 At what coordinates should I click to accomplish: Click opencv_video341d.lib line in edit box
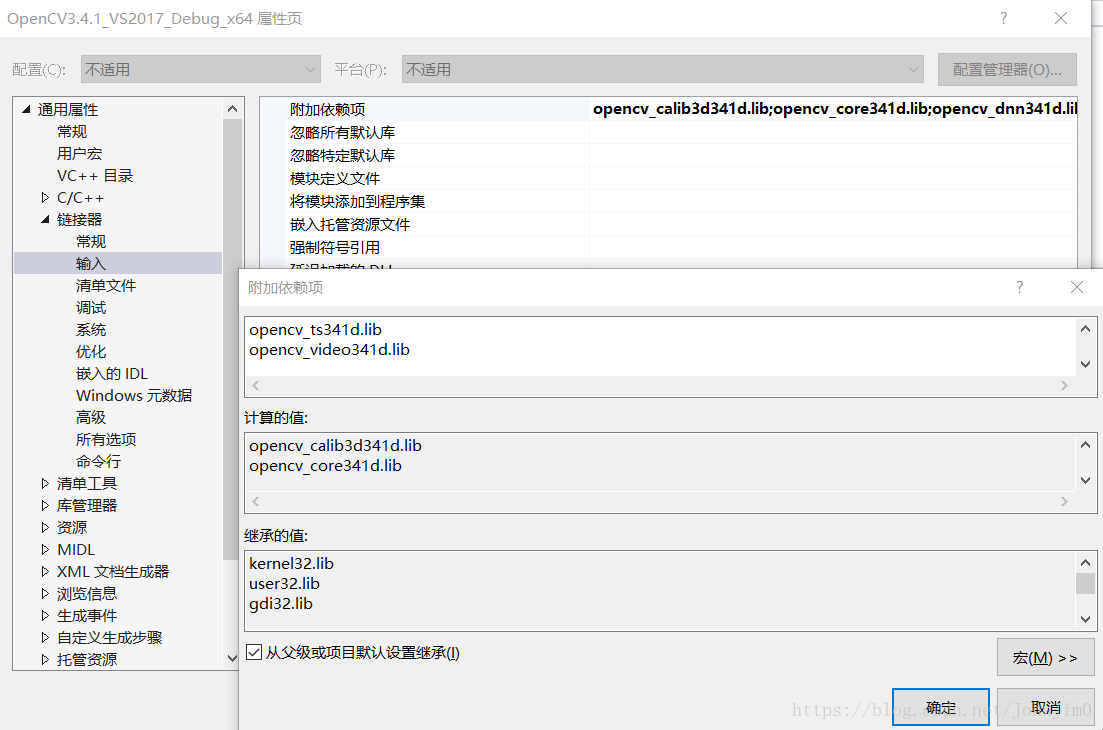[x=329, y=350]
